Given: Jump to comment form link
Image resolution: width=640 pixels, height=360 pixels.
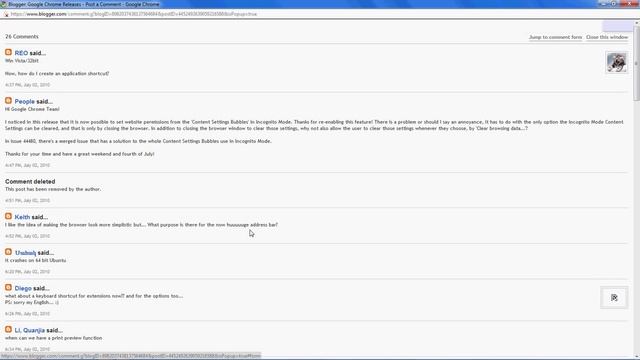Looking at the screenshot, I should pos(556,37).
